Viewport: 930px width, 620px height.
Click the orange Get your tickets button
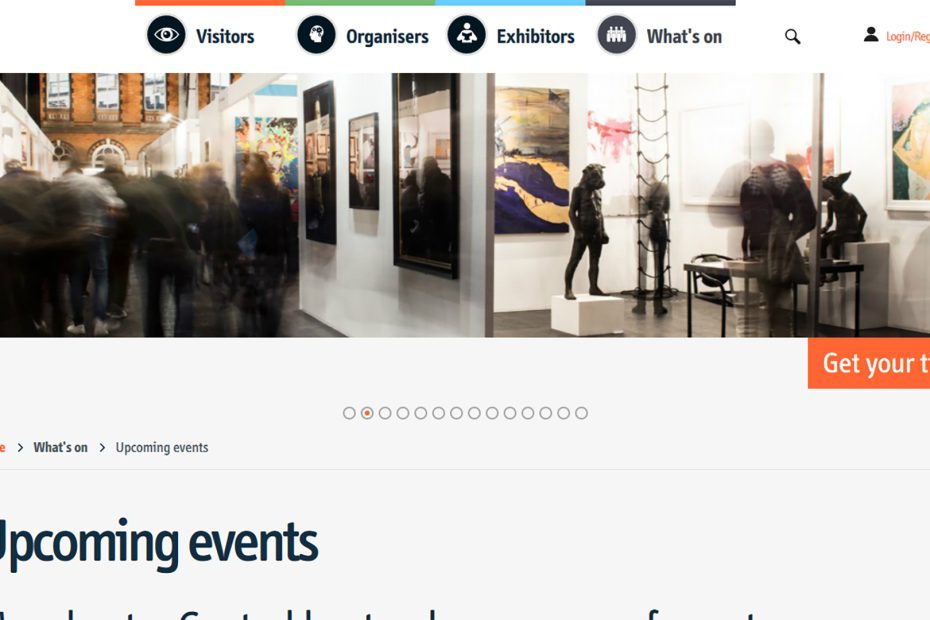[x=869, y=363]
